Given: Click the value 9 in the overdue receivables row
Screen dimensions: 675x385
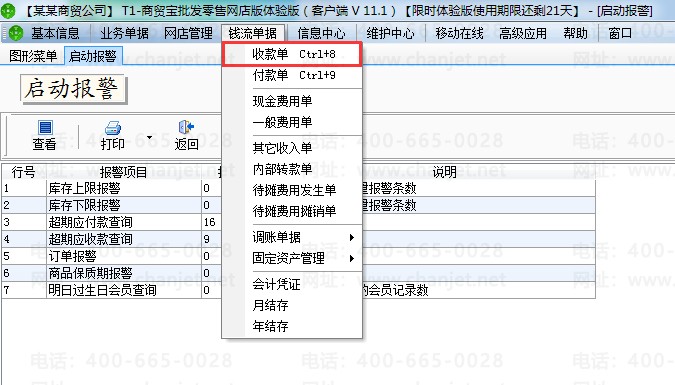Looking at the screenshot, I should point(207,239).
